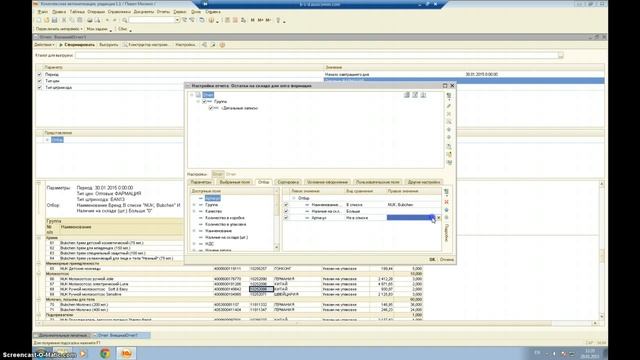Open the Файл menu
The image size is (640, 360).
click(x=42, y=12)
